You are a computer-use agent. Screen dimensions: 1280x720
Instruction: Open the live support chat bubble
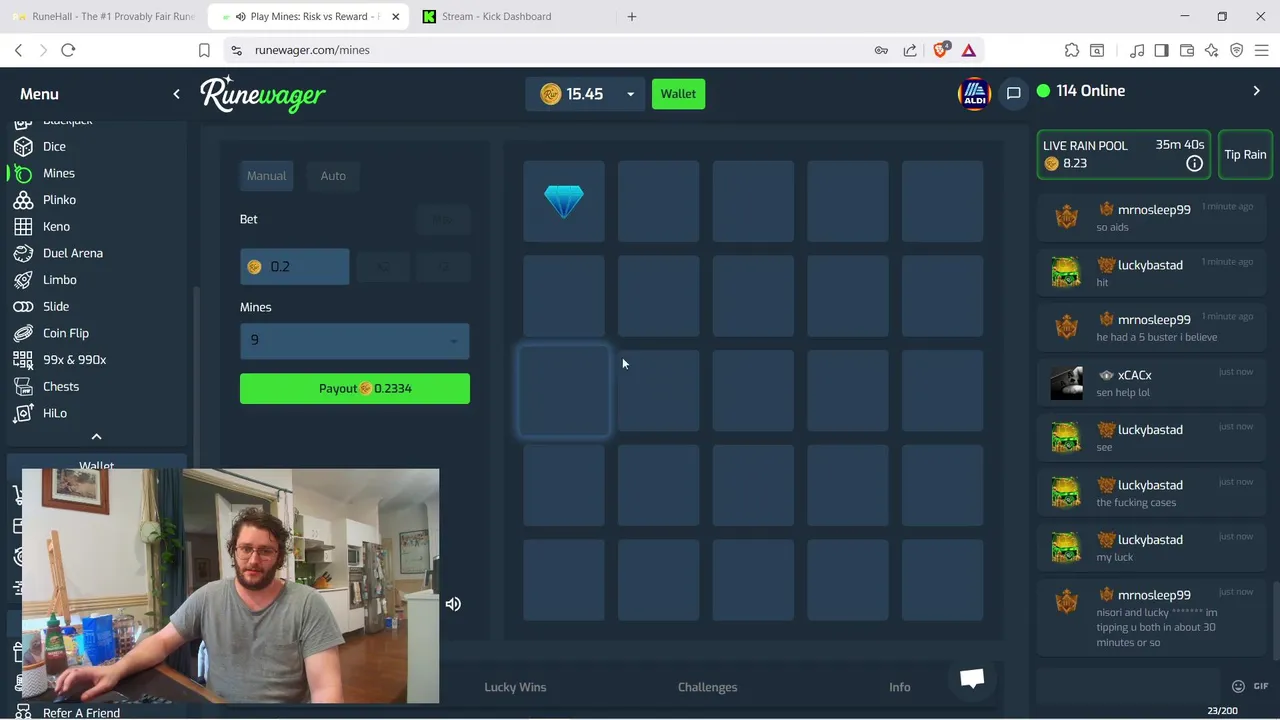point(972,679)
